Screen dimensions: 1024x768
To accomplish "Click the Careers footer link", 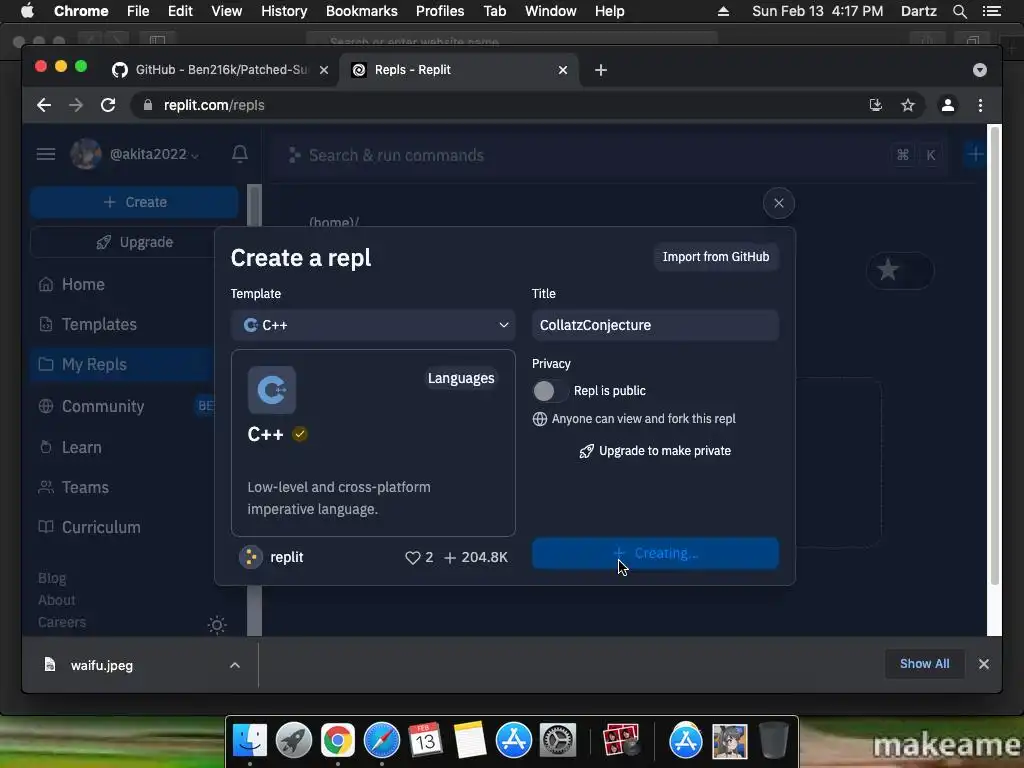I will click(x=61, y=622).
